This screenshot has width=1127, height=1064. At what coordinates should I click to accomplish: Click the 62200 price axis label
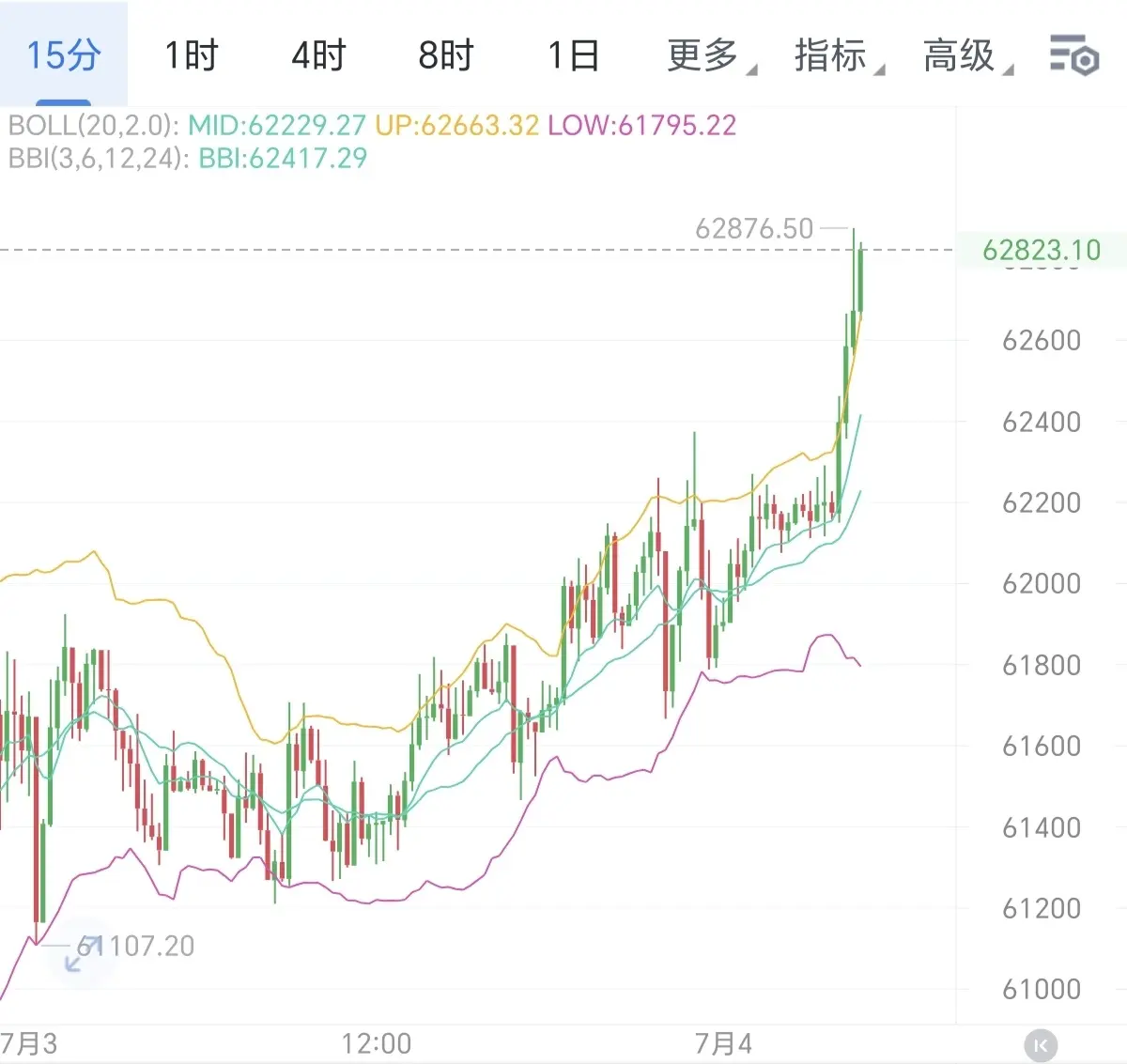pos(1042,502)
